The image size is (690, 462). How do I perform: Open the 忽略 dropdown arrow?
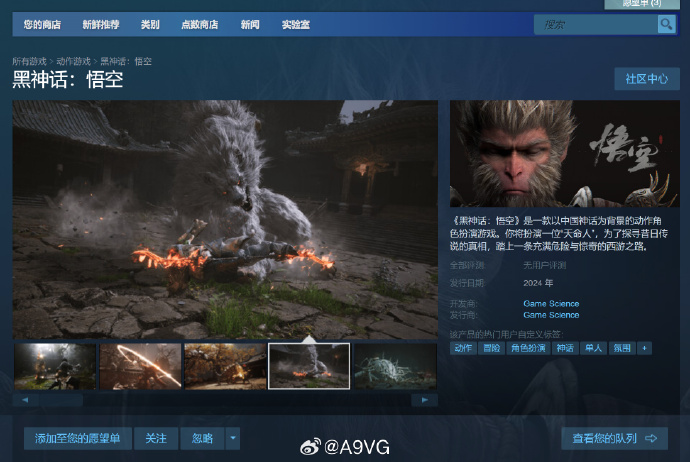(233, 438)
